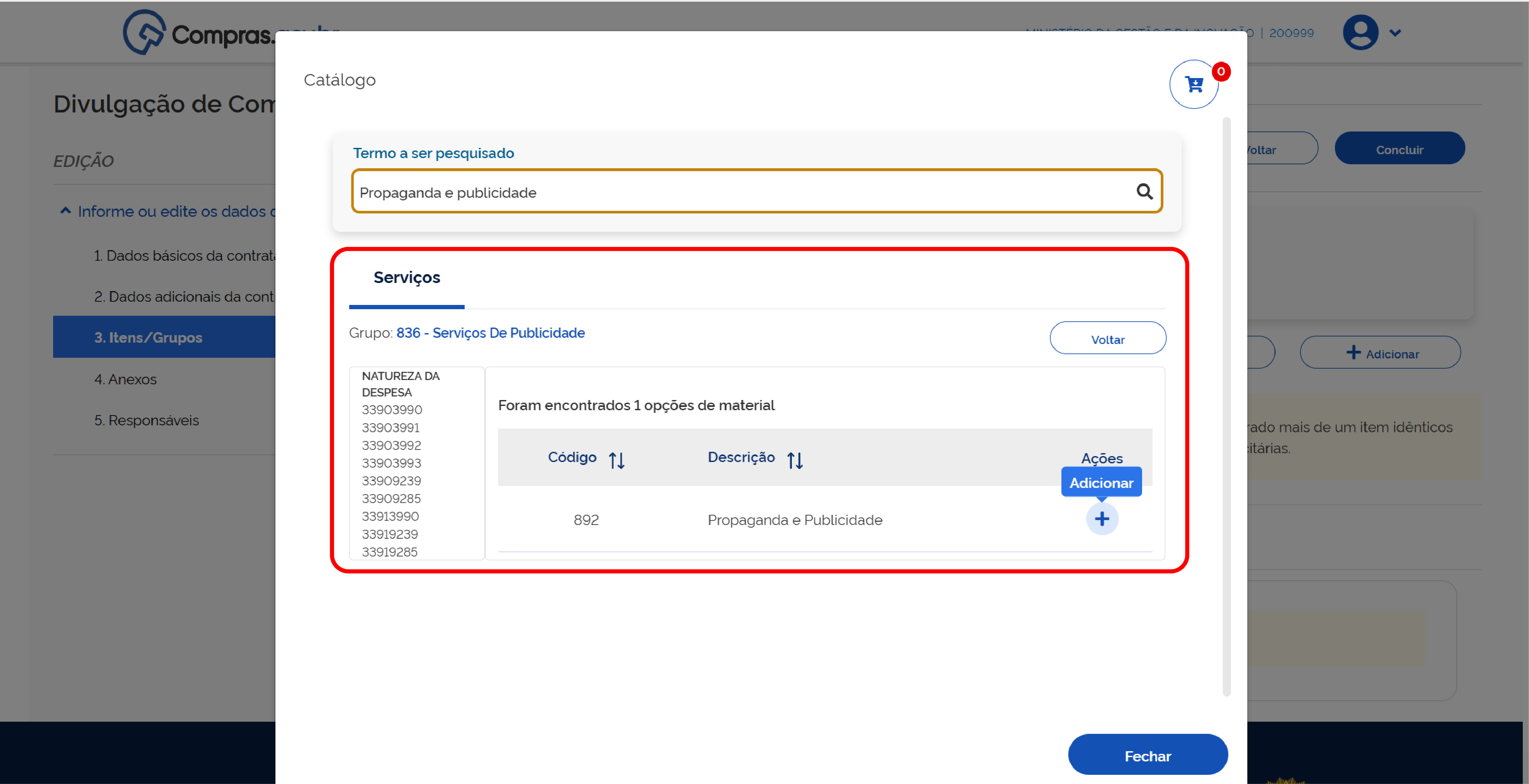This screenshot has width=1529, height=784.
Task: Open step '5. Responsáveis'
Action: tap(147, 420)
